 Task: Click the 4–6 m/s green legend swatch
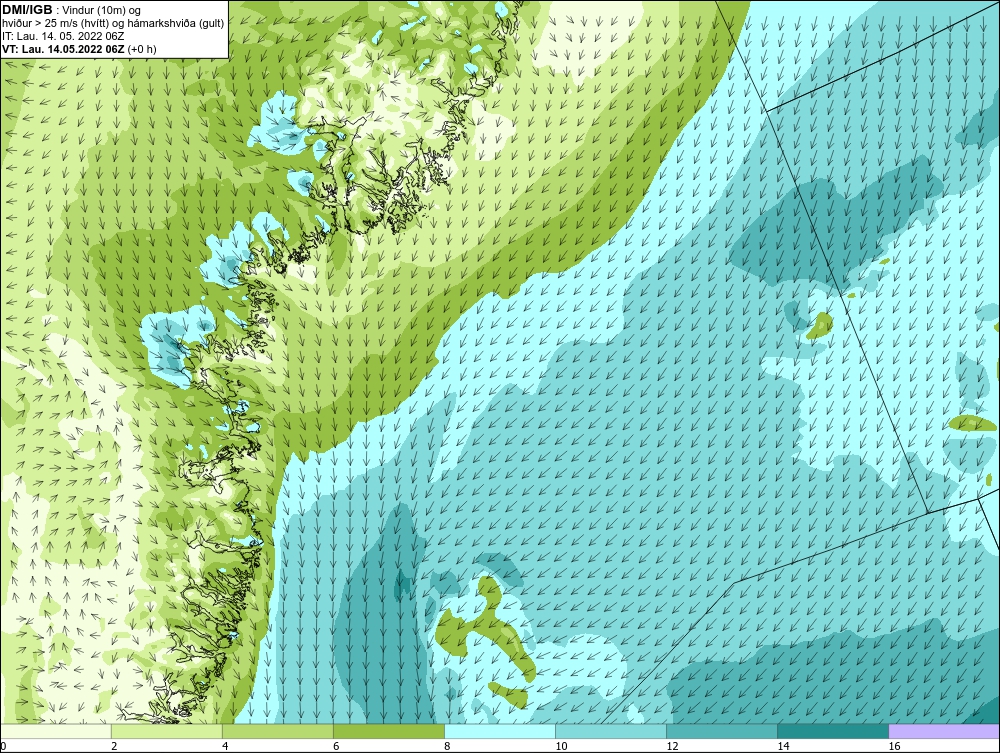point(277,731)
